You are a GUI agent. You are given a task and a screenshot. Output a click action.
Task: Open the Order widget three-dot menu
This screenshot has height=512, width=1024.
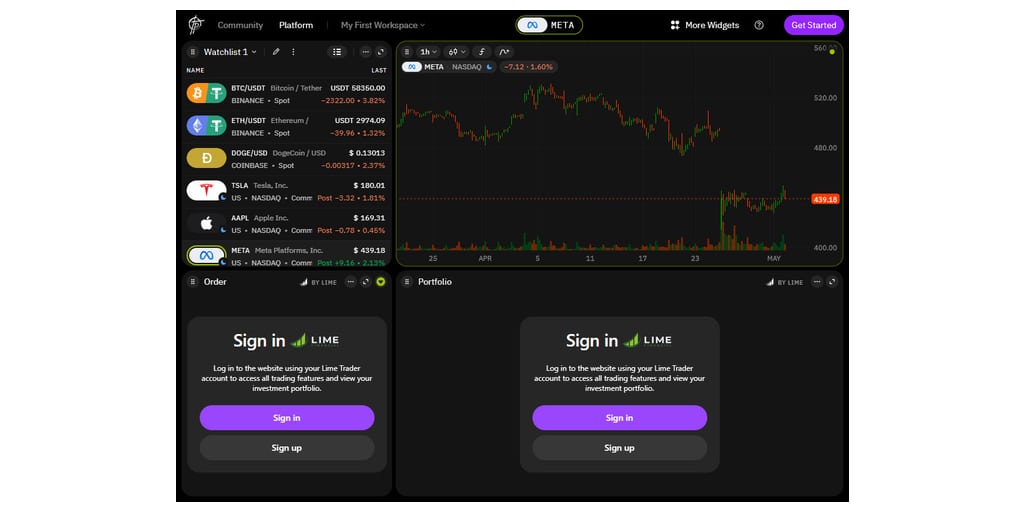point(351,282)
